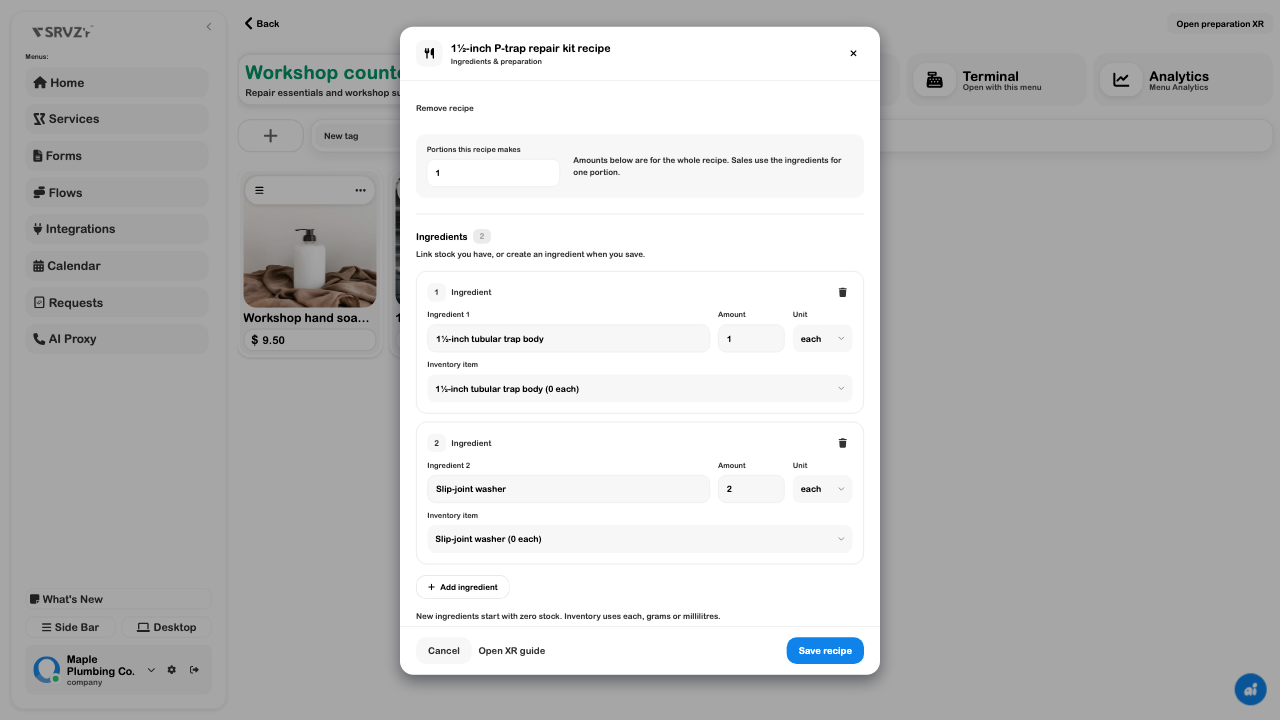The width and height of the screenshot is (1280, 720).
Task: Click the plus button to add item
Action: click(x=270, y=136)
